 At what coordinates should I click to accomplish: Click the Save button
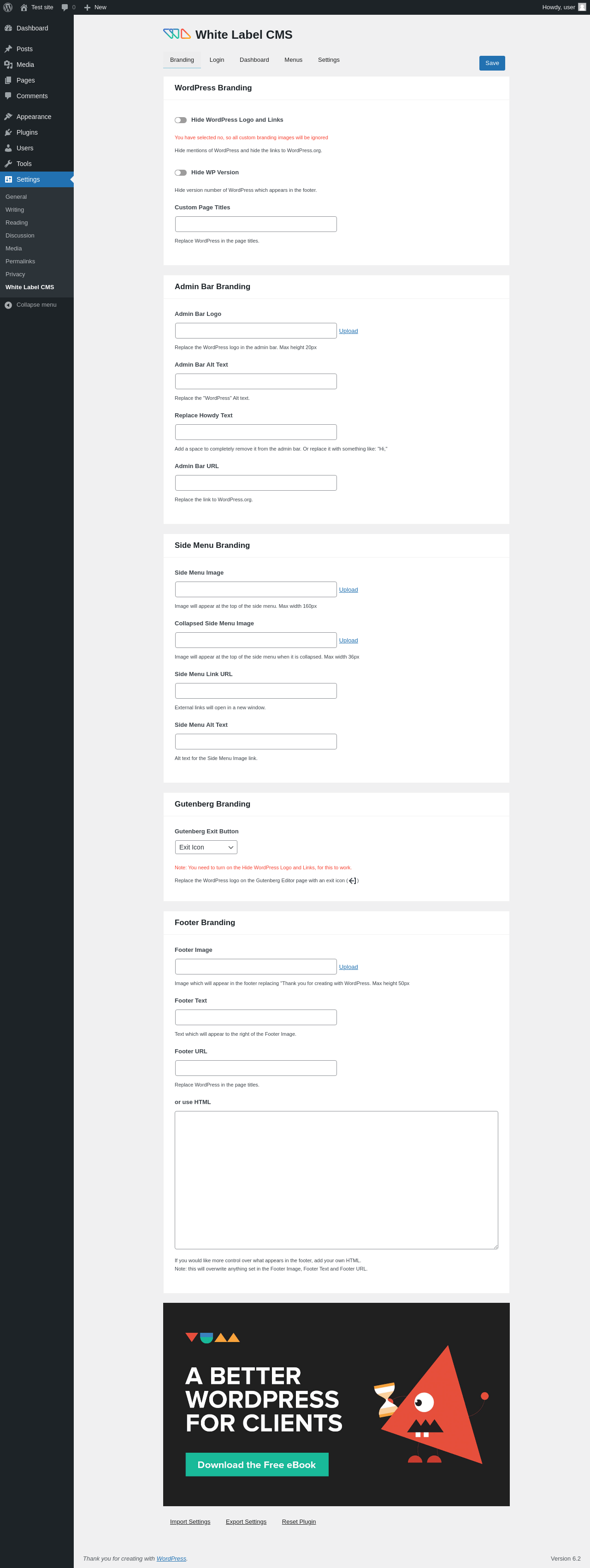(492, 63)
